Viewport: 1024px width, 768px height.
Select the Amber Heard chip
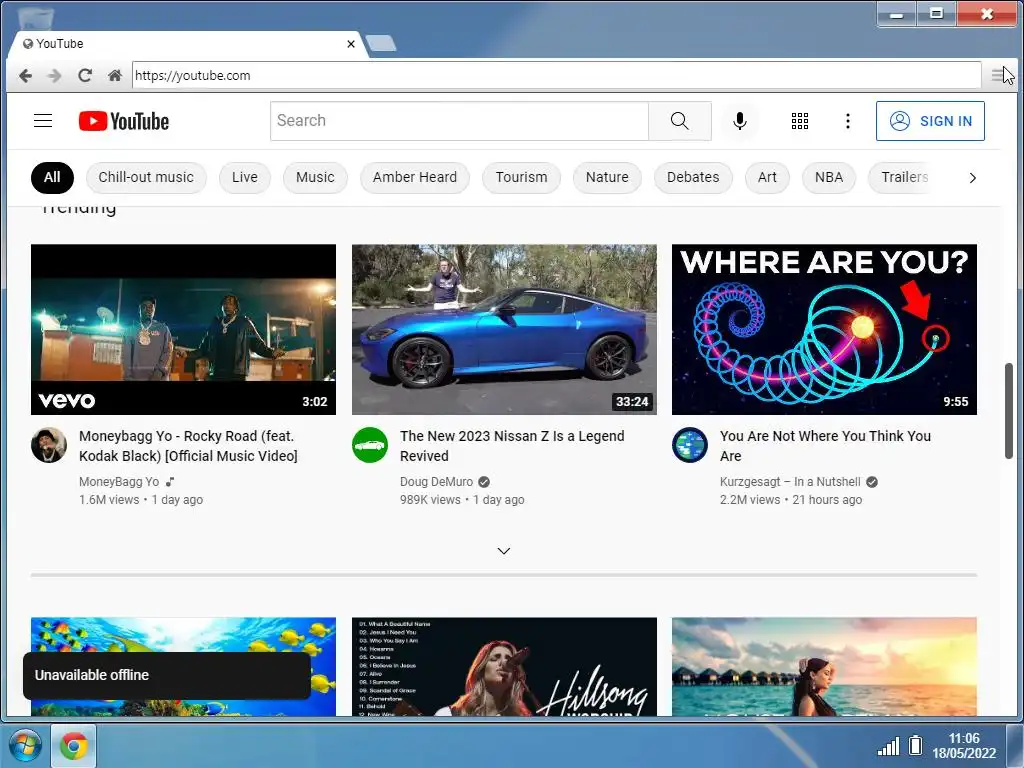tap(415, 178)
